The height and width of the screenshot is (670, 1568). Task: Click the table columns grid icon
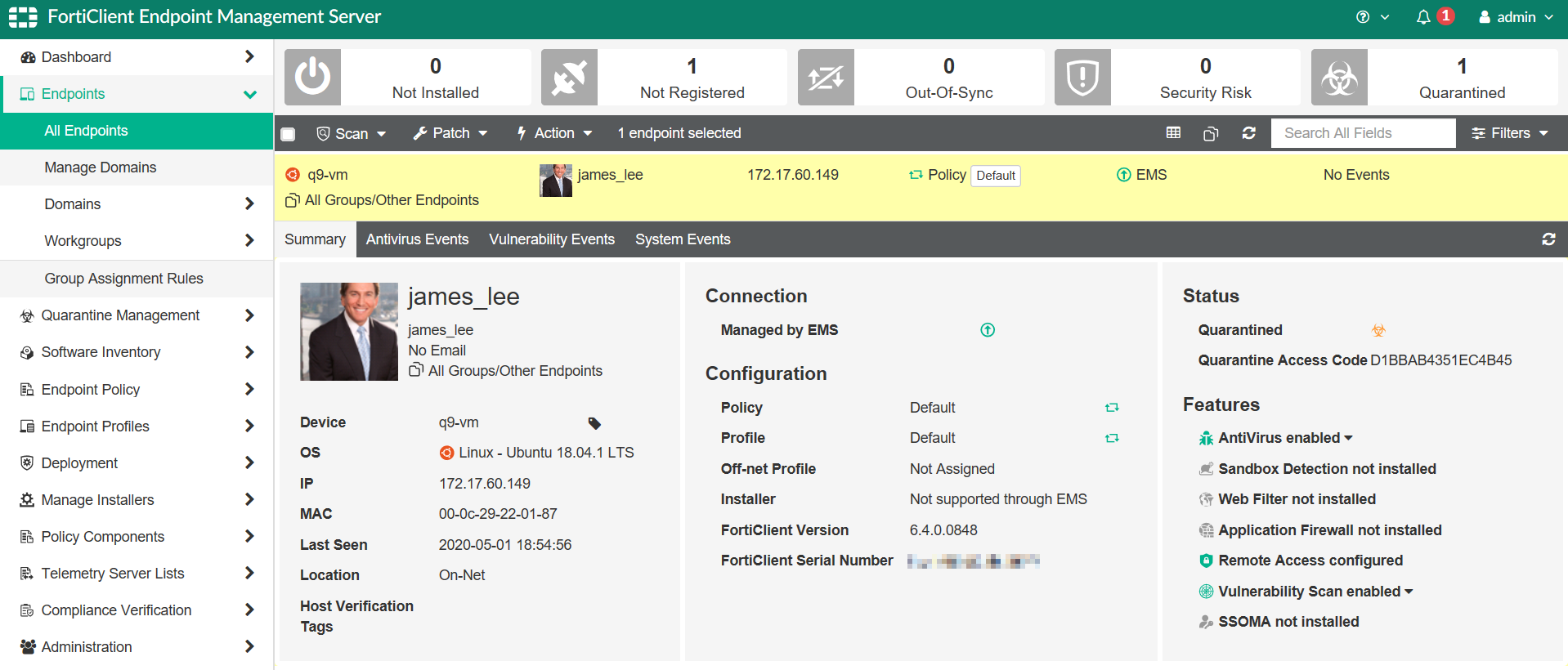[1173, 133]
